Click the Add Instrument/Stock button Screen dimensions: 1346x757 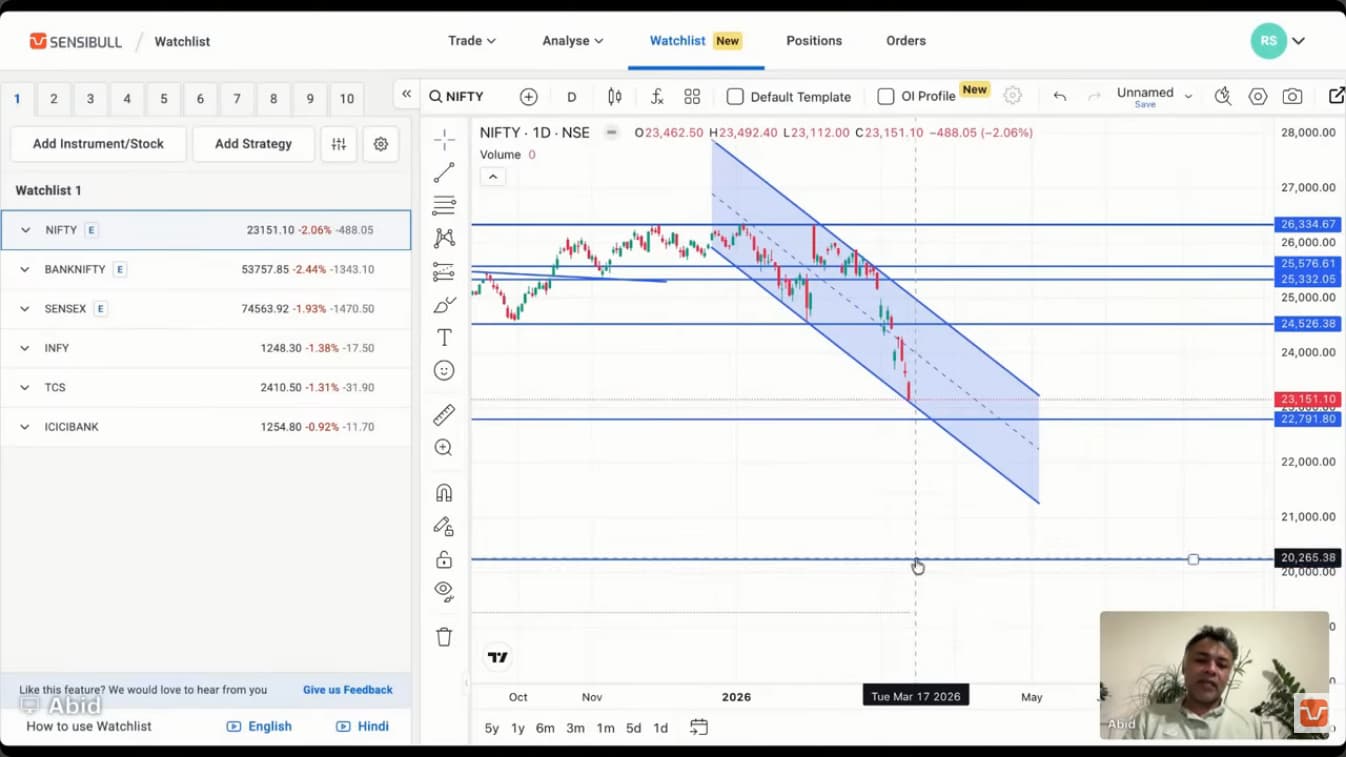pyautogui.click(x=98, y=144)
